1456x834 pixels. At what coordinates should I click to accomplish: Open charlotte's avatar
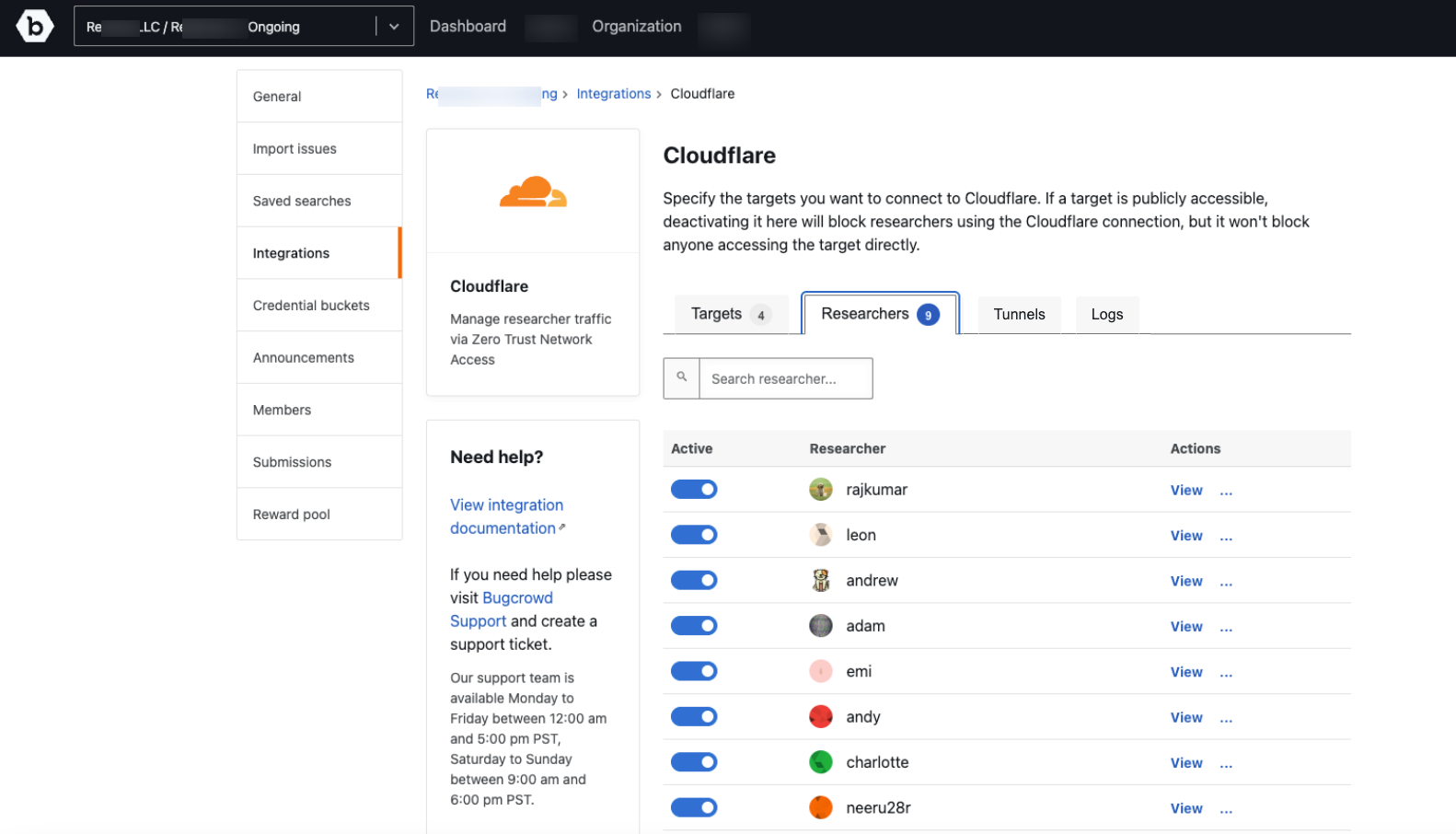pyautogui.click(x=820, y=762)
